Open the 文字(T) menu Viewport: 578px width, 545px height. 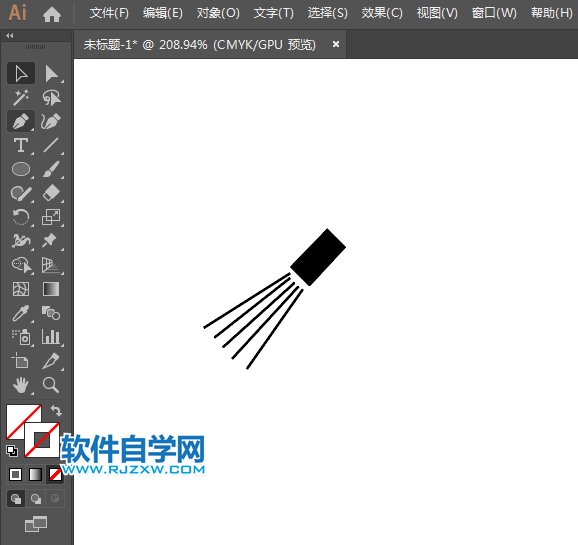pos(274,13)
